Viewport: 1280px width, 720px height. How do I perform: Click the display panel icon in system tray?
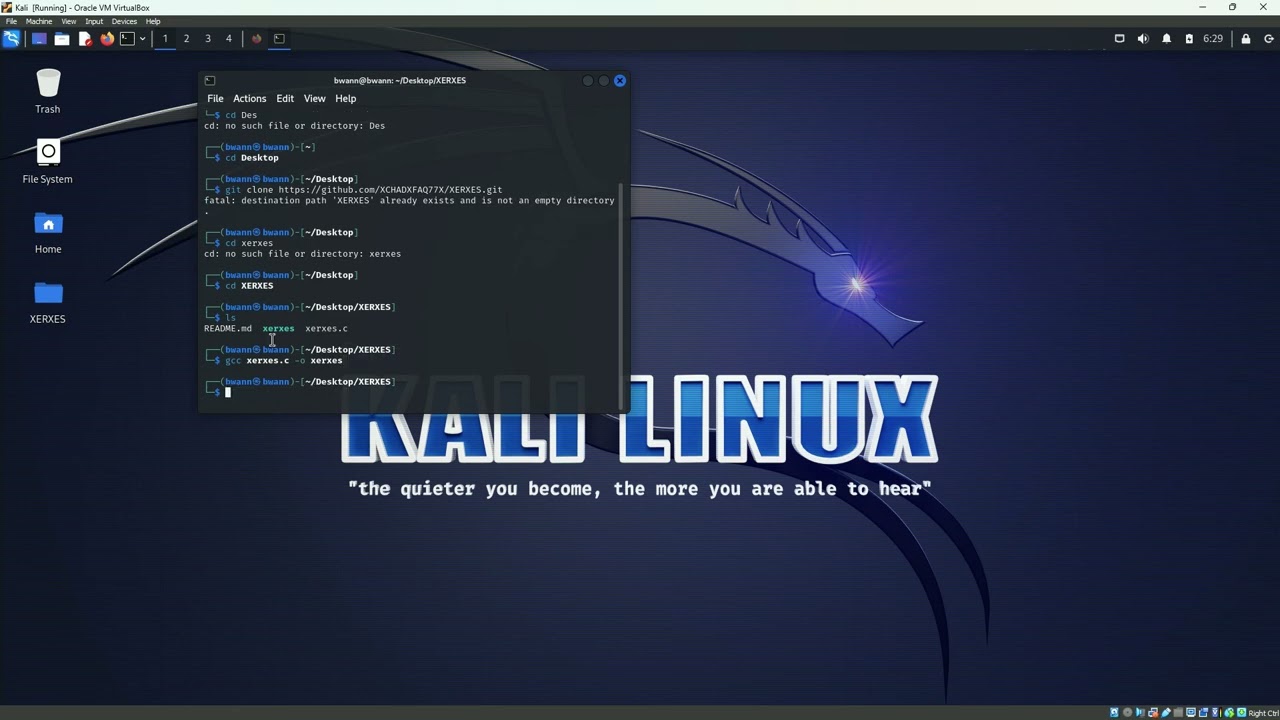pos(1120,39)
